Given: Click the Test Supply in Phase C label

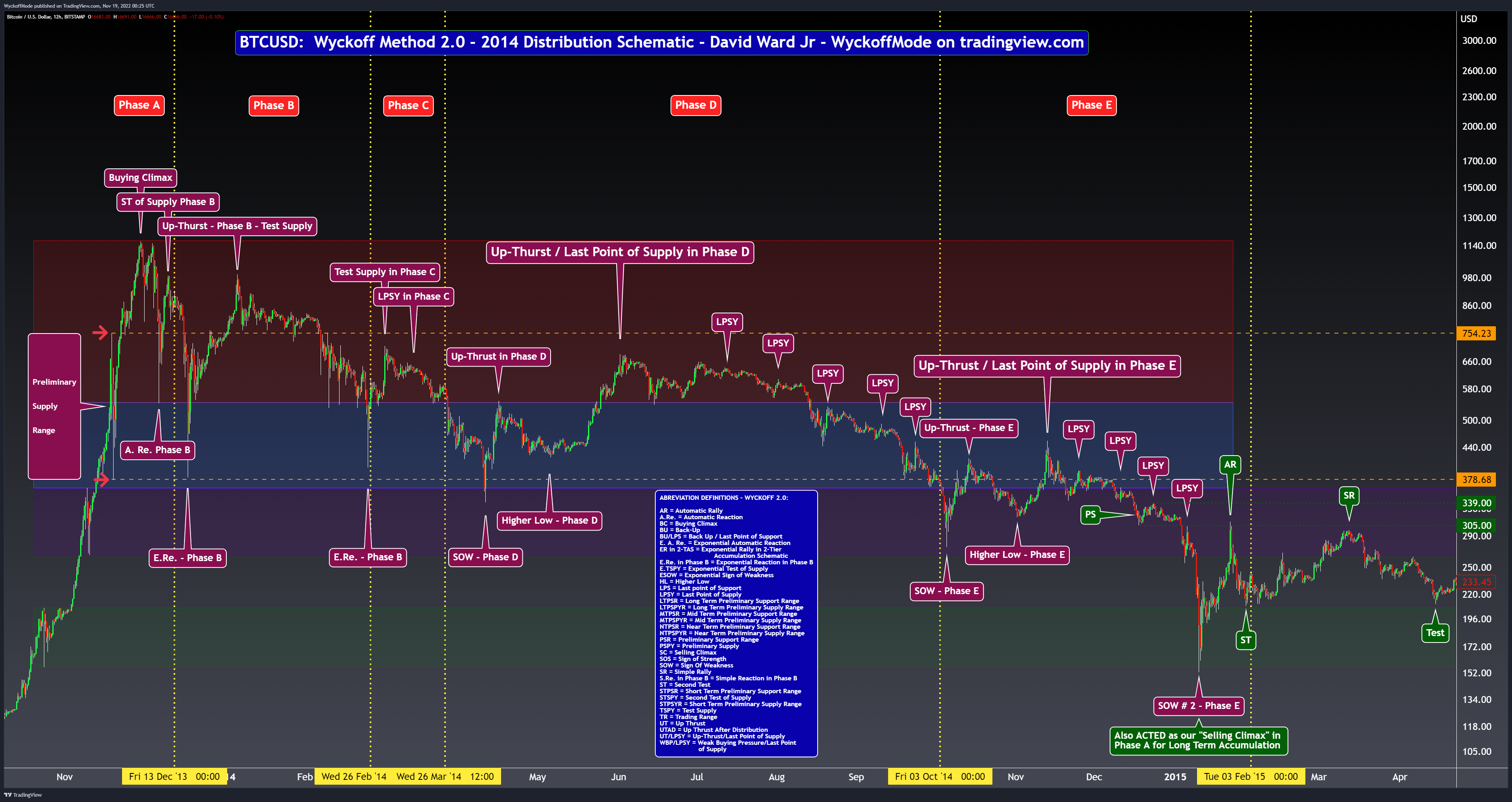Looking at the screenshot, I should (385, 272).
